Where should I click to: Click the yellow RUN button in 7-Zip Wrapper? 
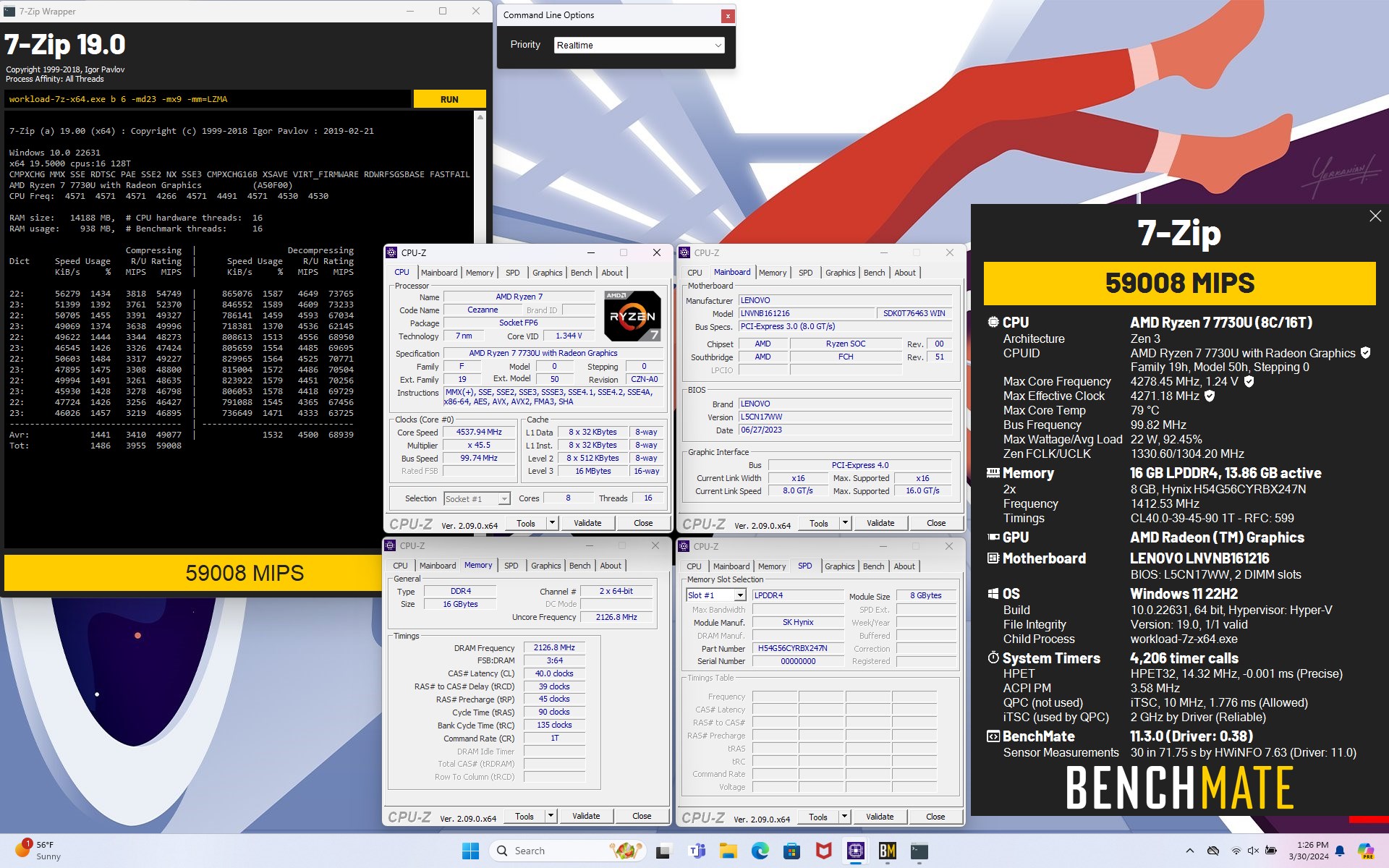[449, 99]
